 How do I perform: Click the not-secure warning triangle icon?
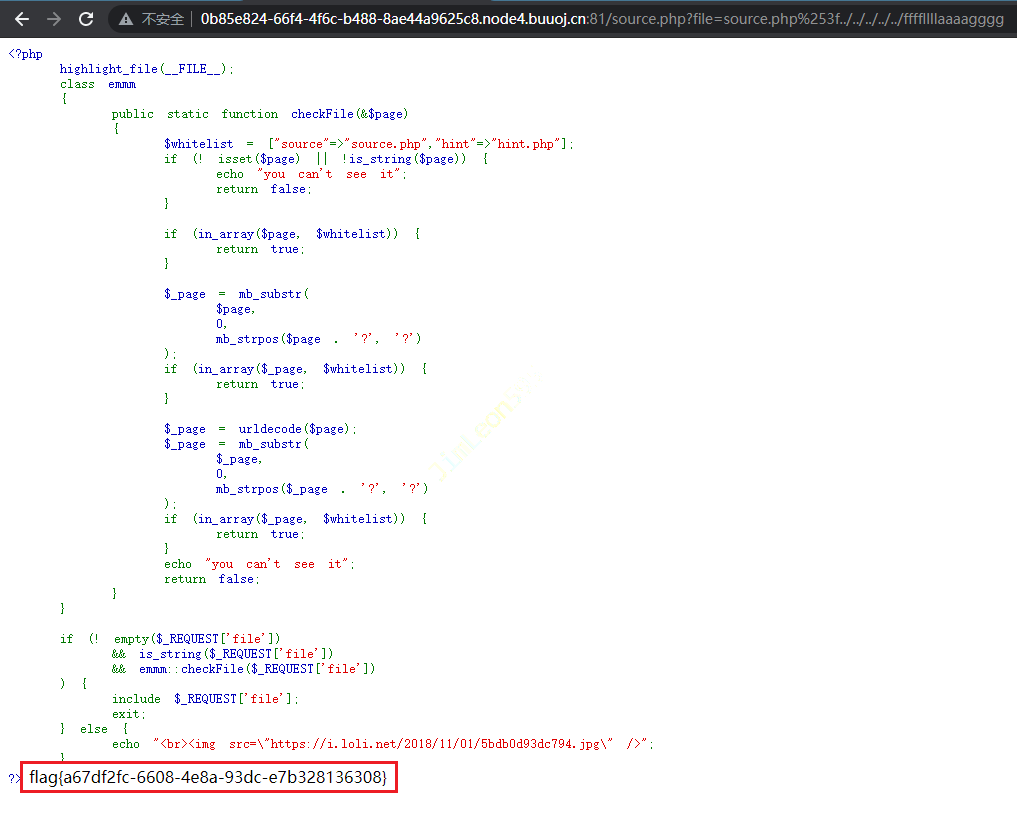tap(126, 19)
